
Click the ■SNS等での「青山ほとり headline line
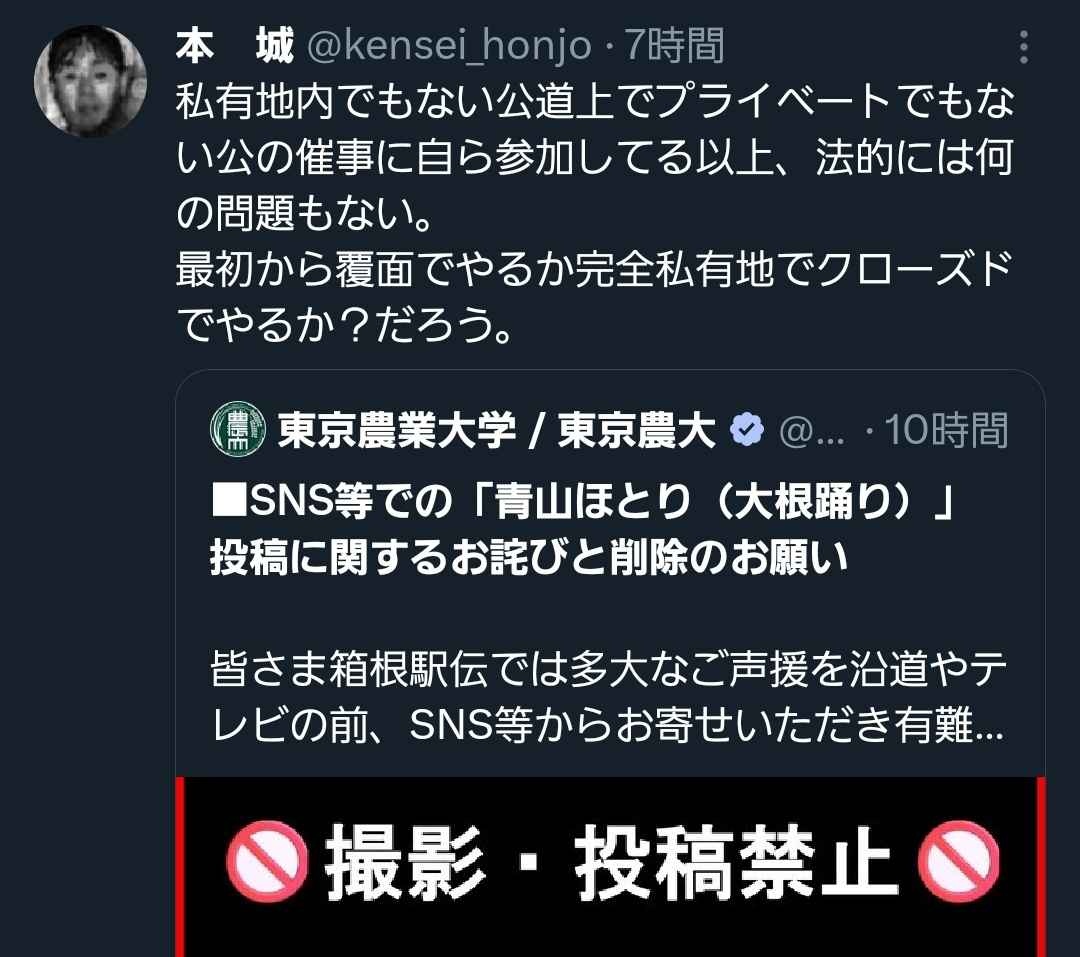pos(583,501)
